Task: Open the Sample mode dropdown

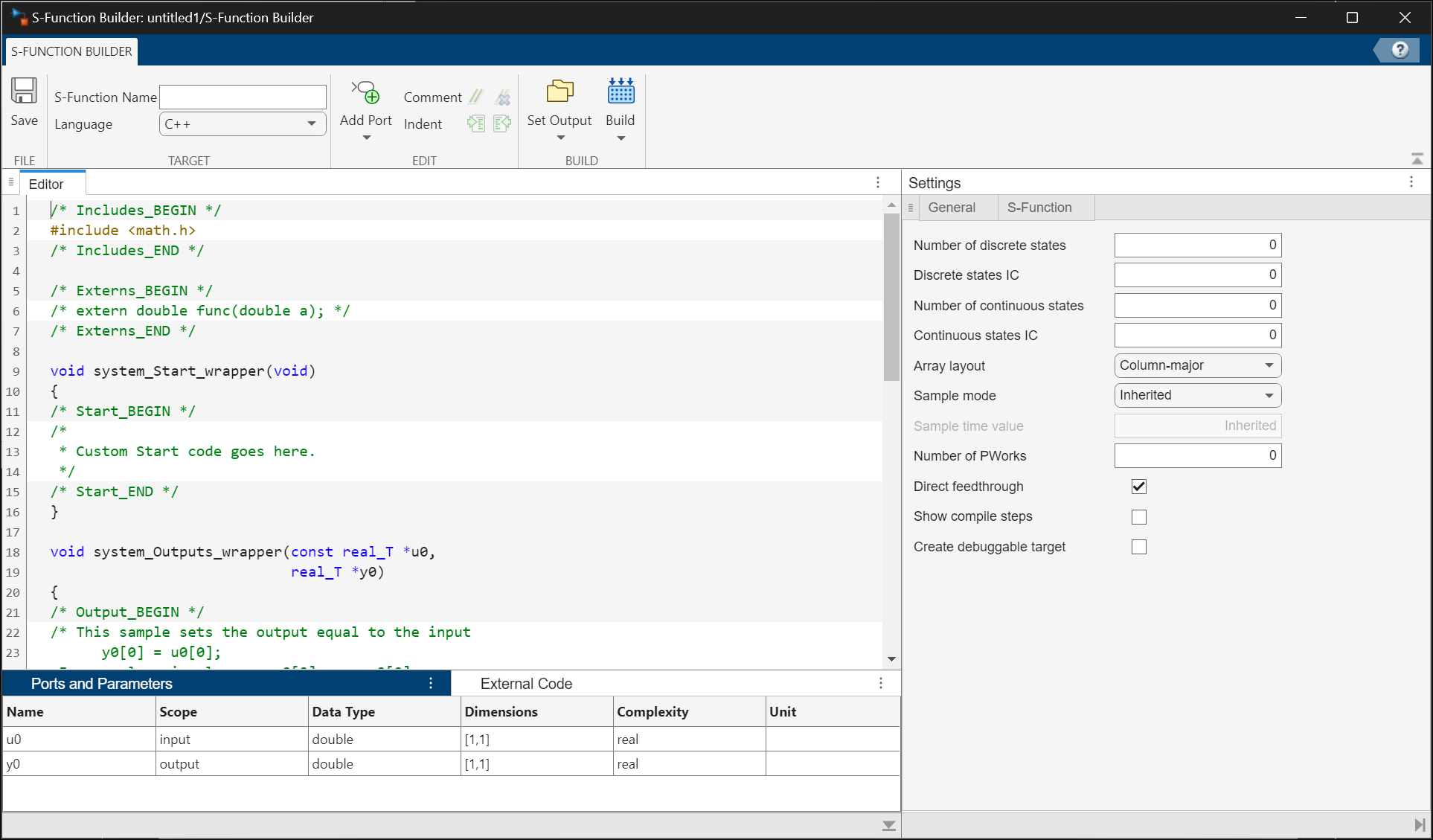Action: [x=1197, y=395]
